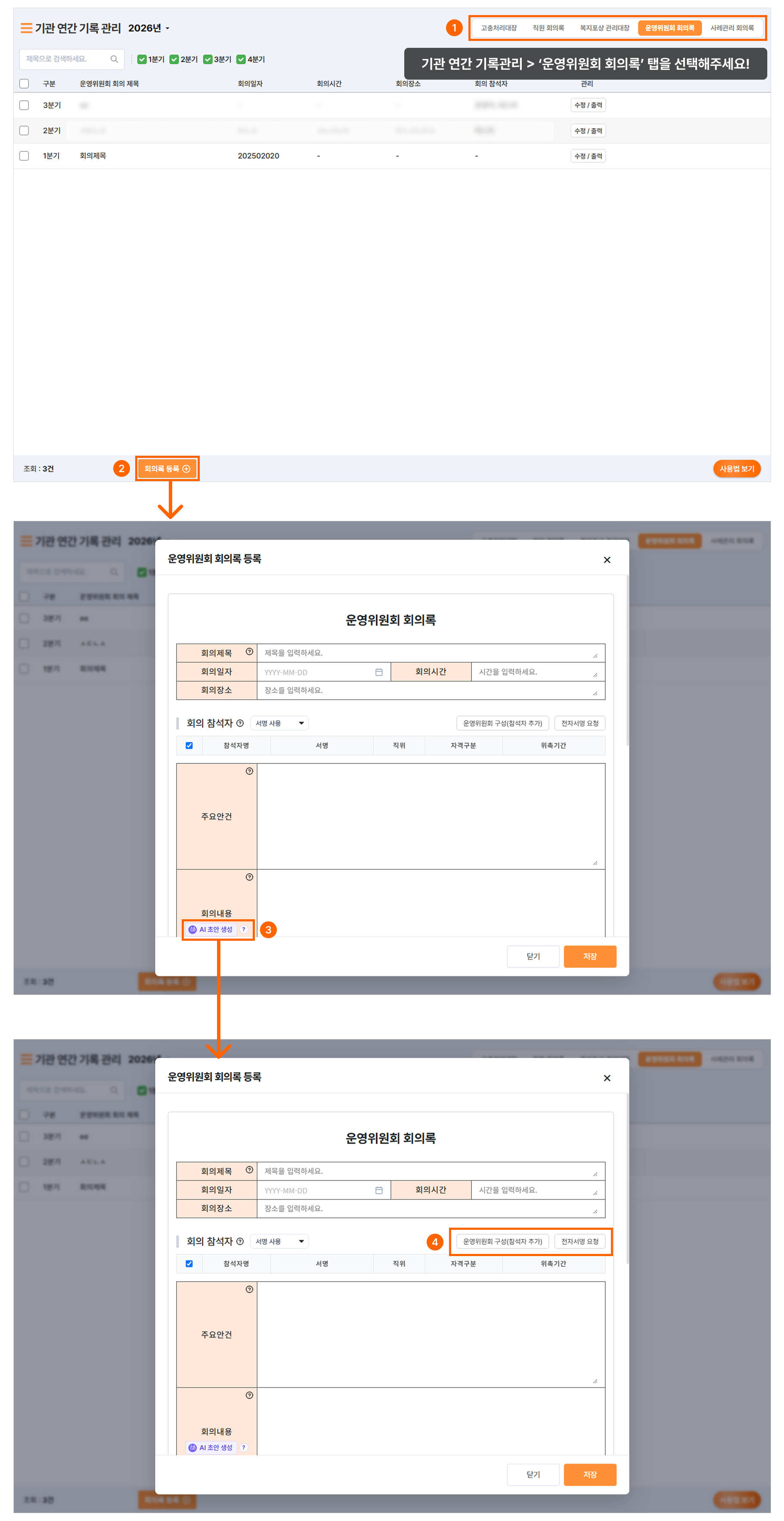Open the 사용법 보기 guide button
Screen dimensions: 784x1521
[x=737, y=469]
